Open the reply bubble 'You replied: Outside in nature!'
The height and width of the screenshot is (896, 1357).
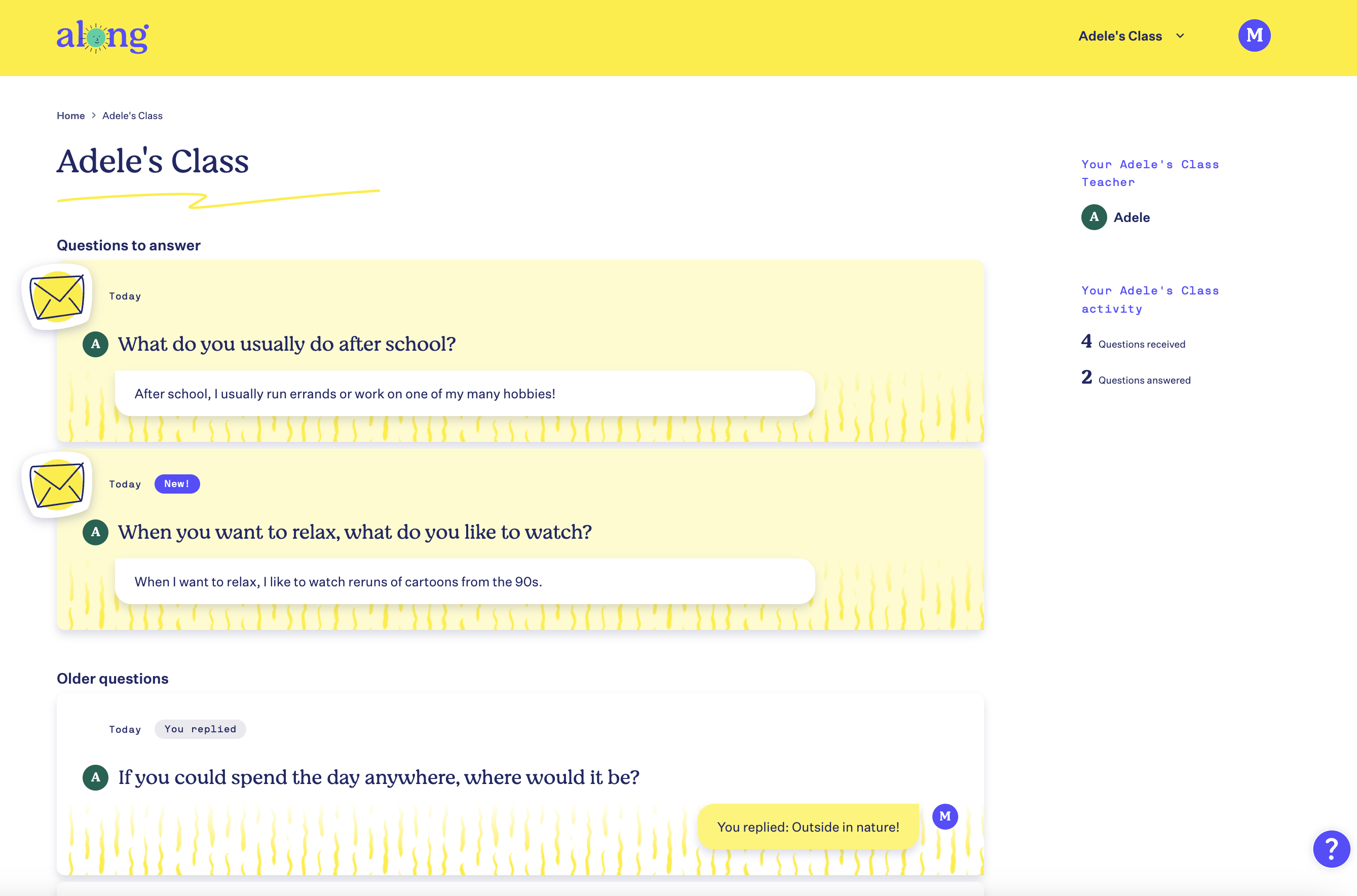[x=808, y=826]
